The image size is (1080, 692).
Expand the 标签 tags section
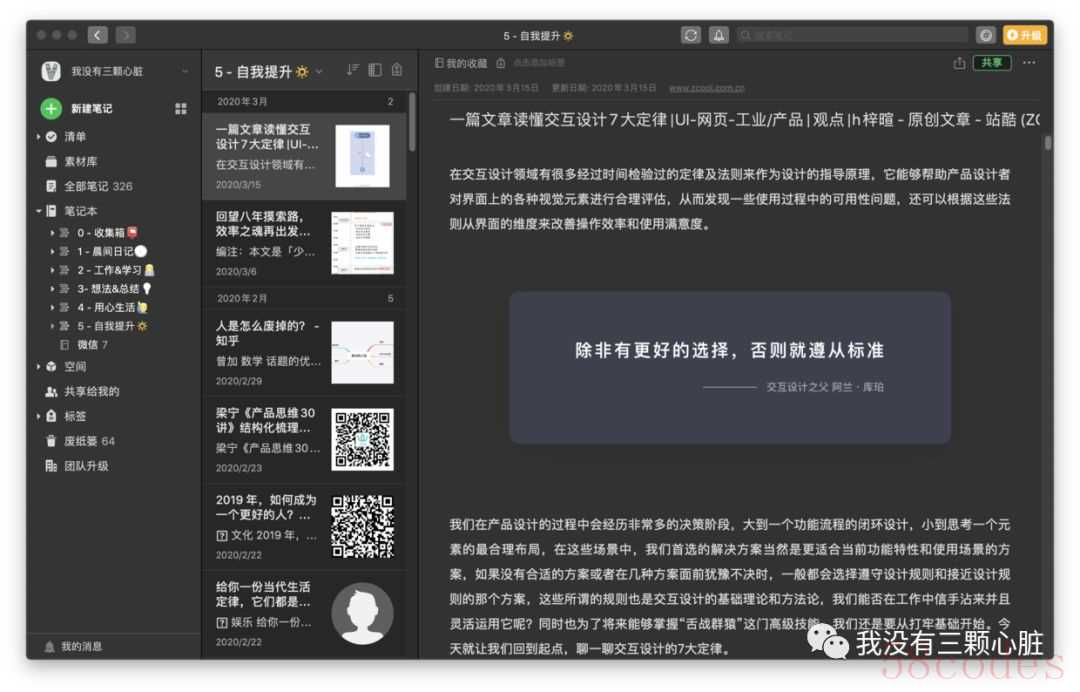[39, 416]
